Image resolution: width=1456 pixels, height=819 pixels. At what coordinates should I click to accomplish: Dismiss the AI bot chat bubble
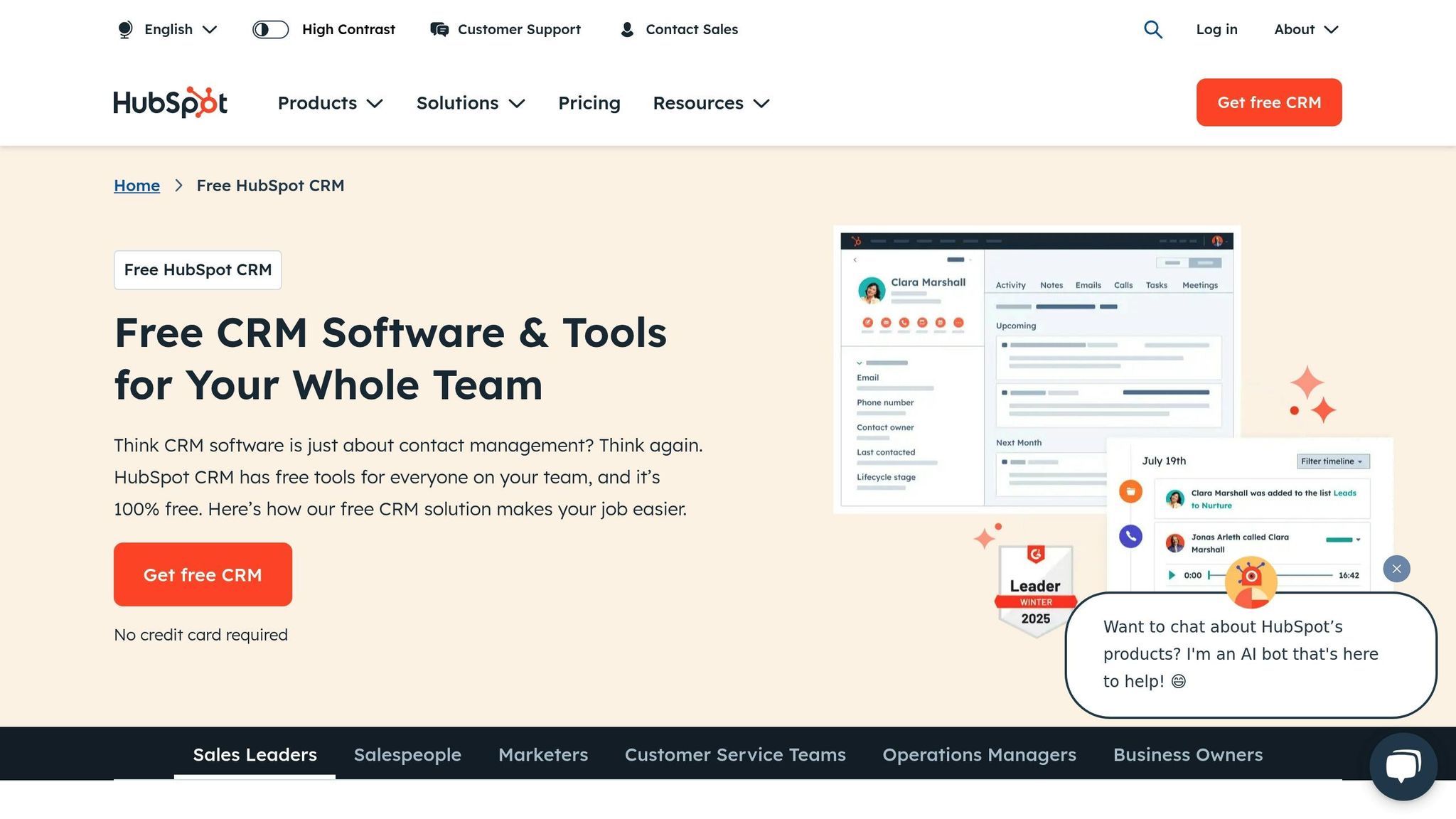click(x=1396, y=569)
